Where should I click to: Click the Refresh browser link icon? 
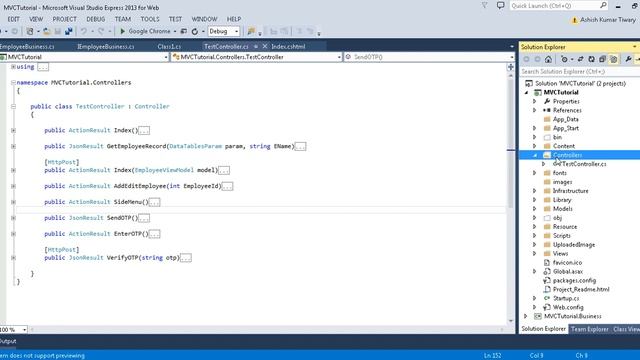195,31
